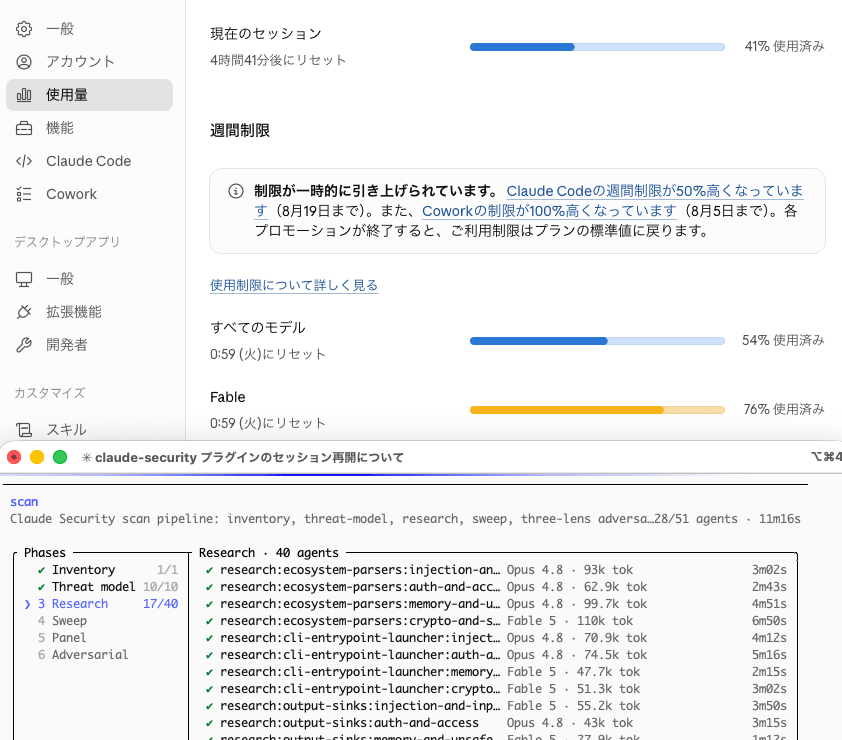Image resolution: width=842 pixels, height=740 pixels.
Task: Select the 使用量 sidebar item
Action: pyautogui.click(x=89, y=95)
